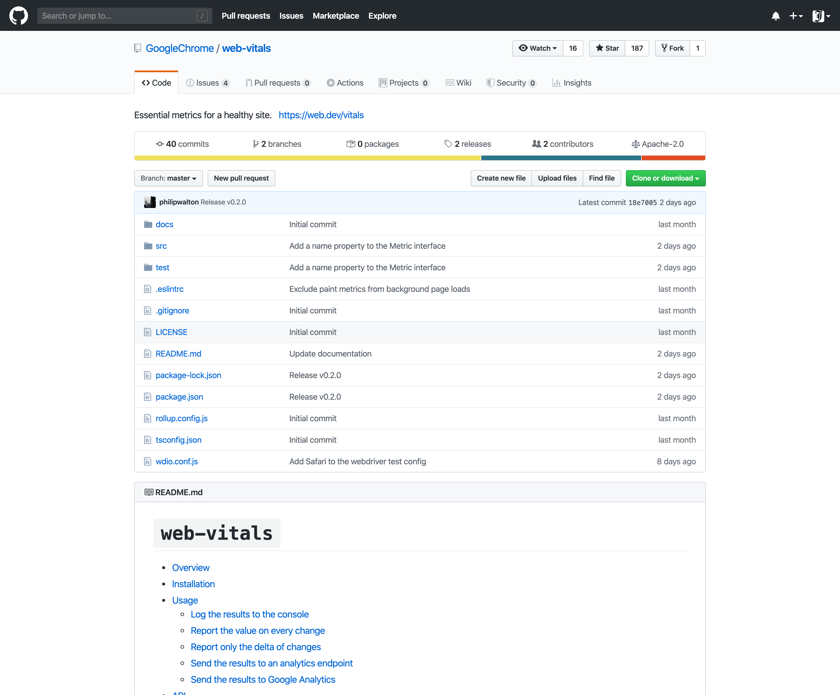Open the Security tab
The image size is (840, 695).
[x=511, y=83]
